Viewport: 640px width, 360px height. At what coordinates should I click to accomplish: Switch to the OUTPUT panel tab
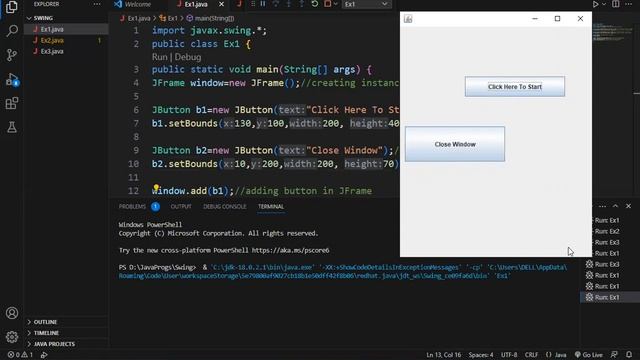(181, 207)
